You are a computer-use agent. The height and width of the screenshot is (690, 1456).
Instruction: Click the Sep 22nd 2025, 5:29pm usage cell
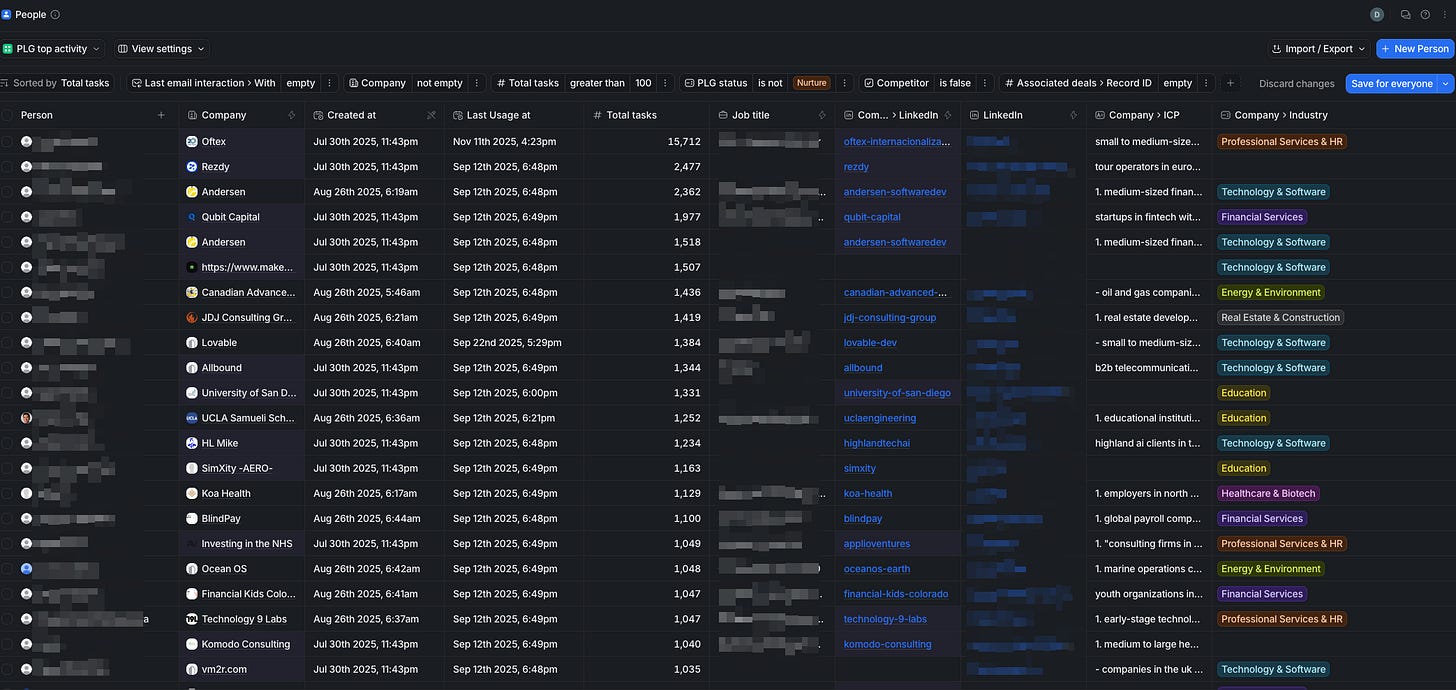pyautogui.click(x=514, y=342)
